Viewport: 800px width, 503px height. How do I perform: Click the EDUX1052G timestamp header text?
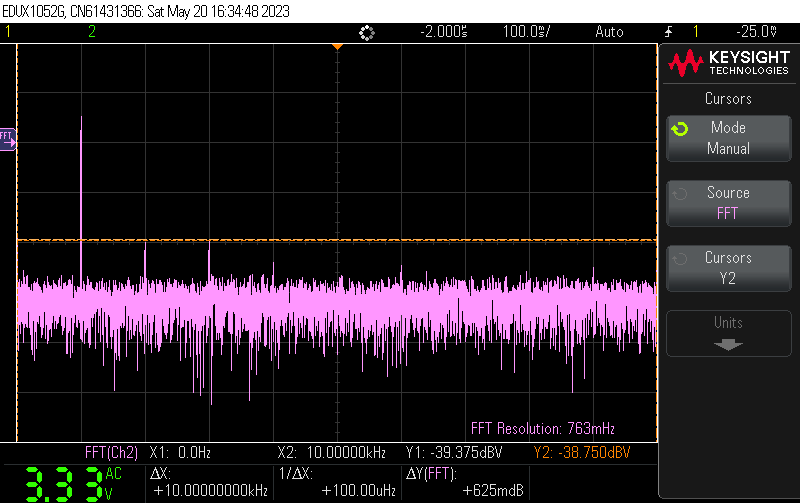coord(146,11)
